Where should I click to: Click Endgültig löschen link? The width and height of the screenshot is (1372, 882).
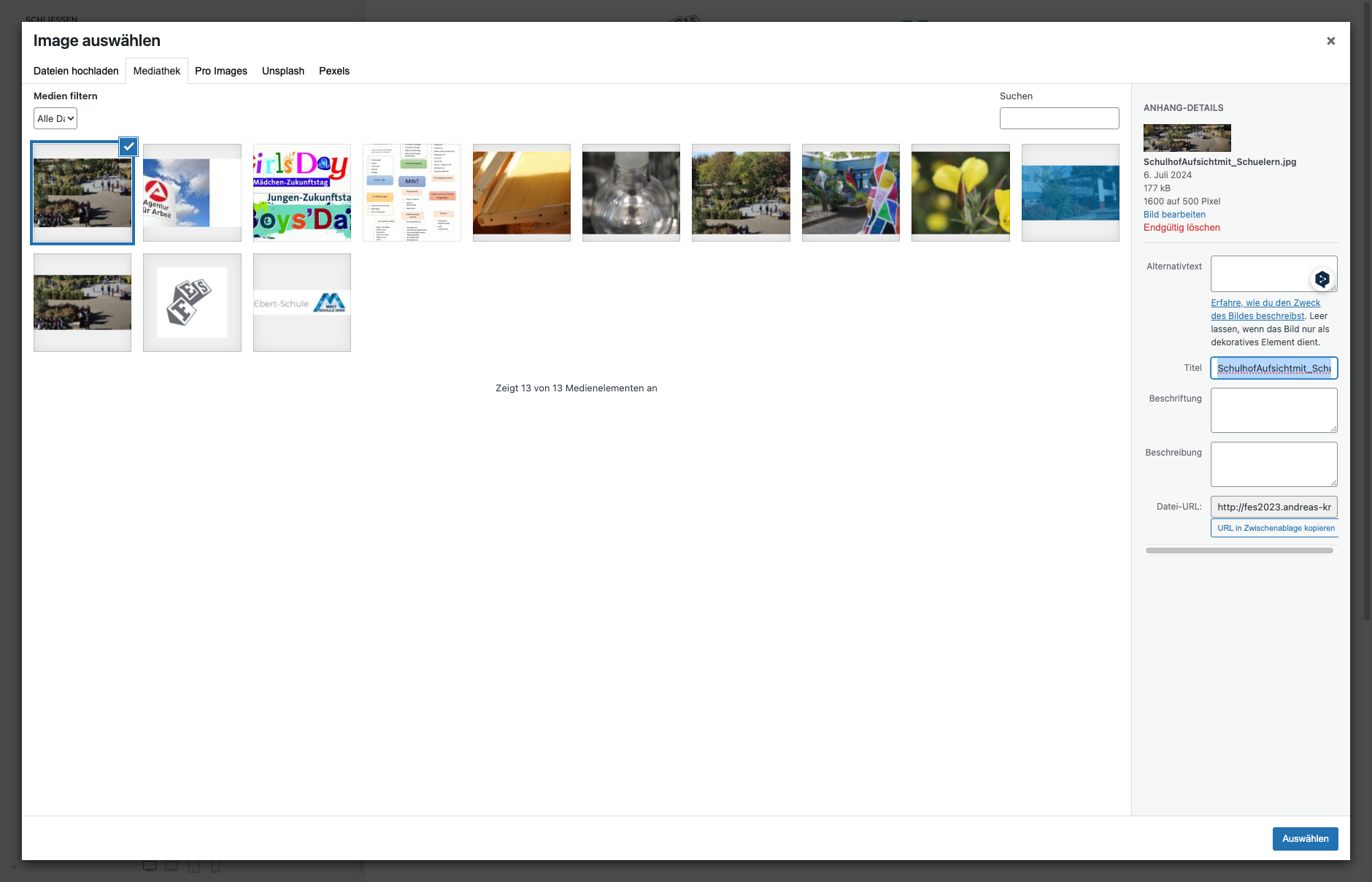[x=1182, y=228]
